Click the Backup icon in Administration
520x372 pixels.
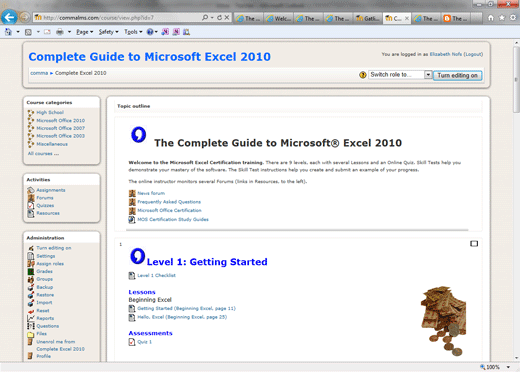tap(31, 287)
